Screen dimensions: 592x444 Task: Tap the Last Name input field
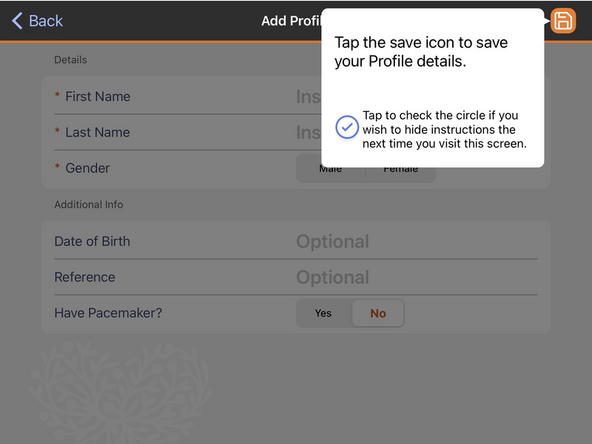coord(308,133)
